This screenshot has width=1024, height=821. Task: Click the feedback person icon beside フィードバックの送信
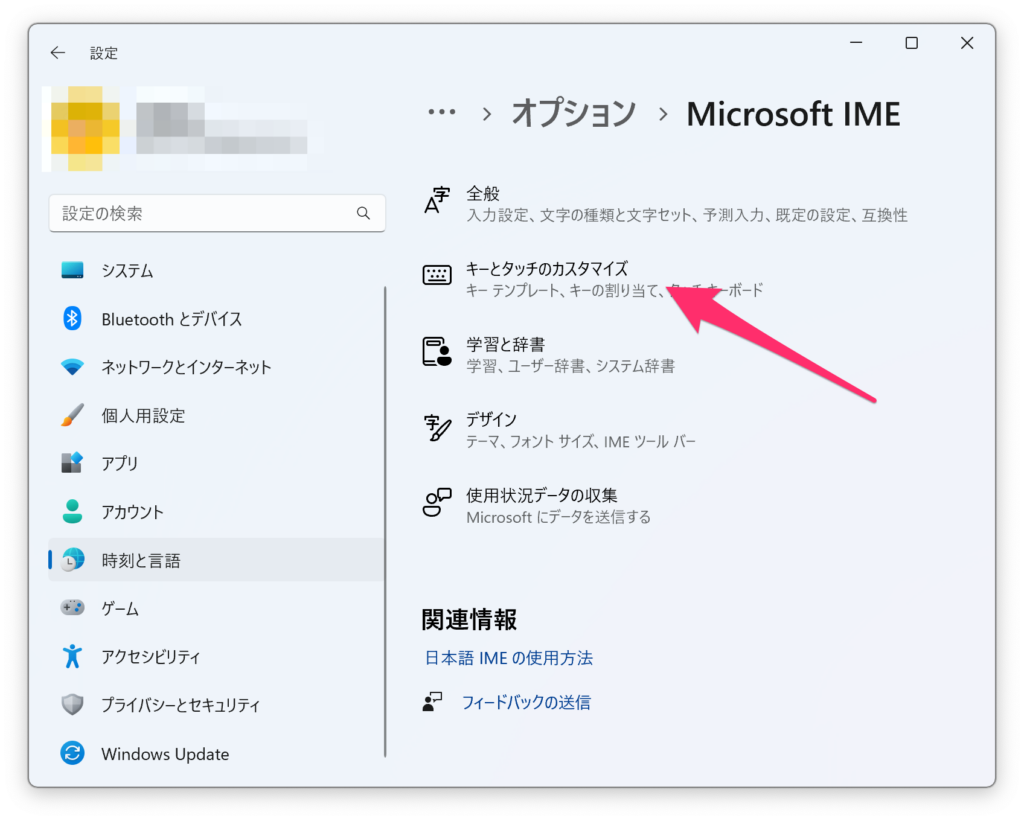(432, 702)
